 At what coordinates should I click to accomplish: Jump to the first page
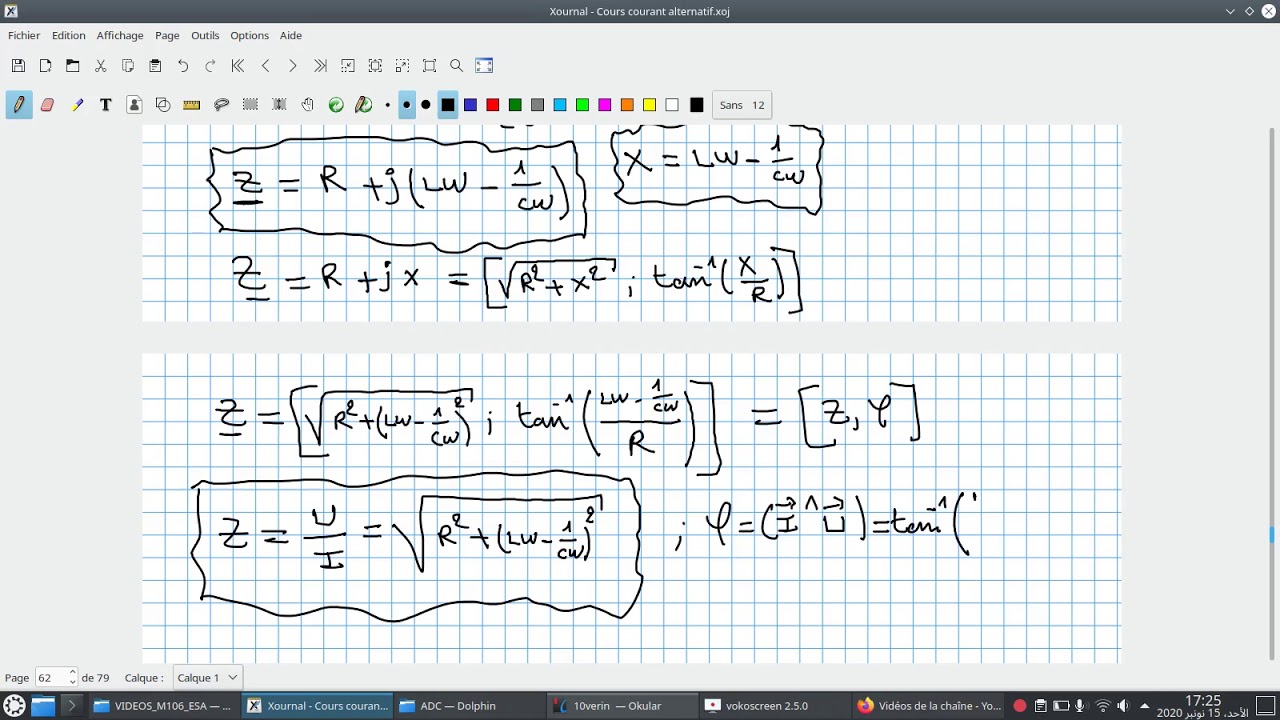(x=238, y=66)
